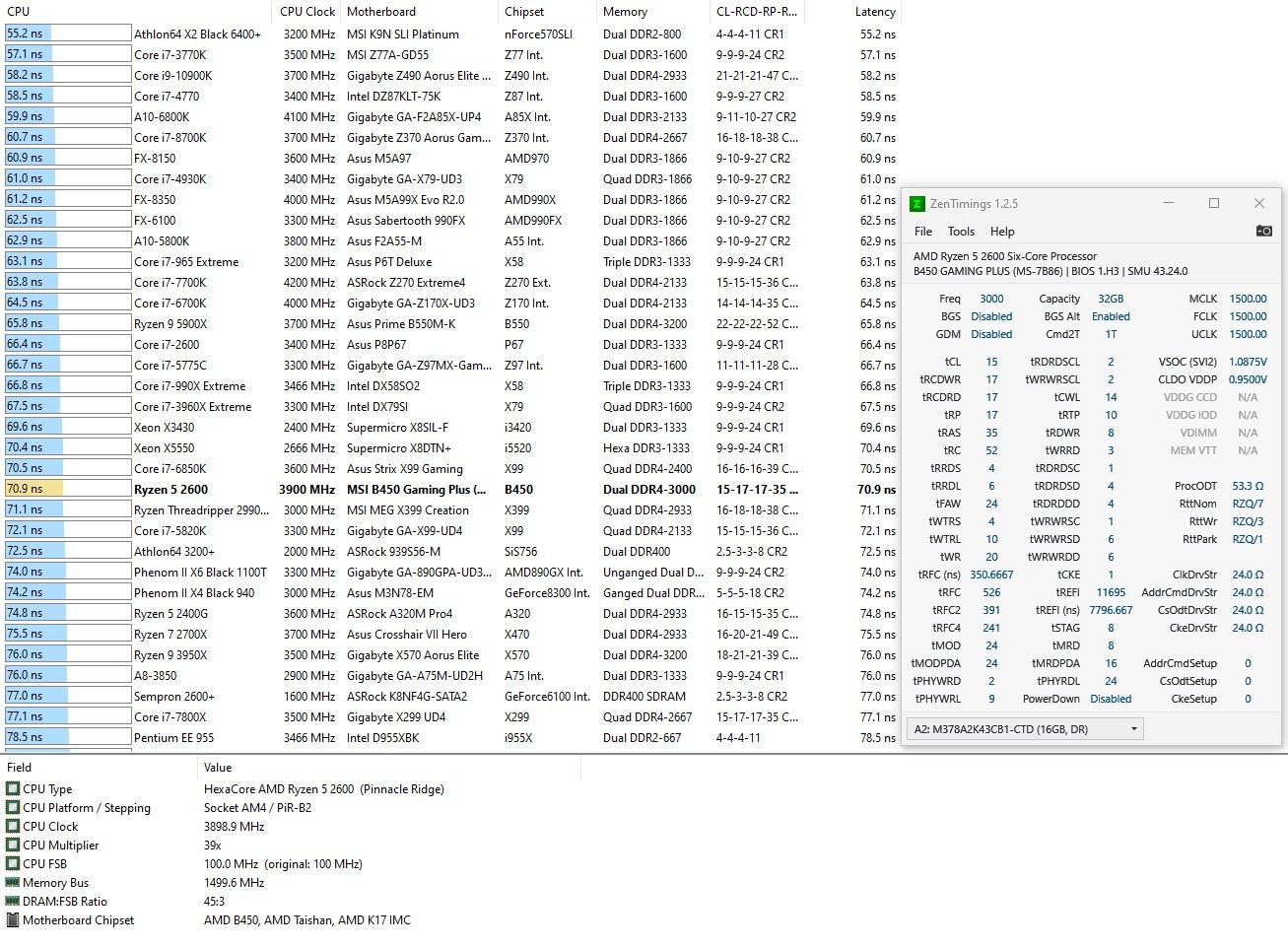Click the Memory Bus value 1499.6 MHz
The image size is (1288, 948).
coord(234,882)
